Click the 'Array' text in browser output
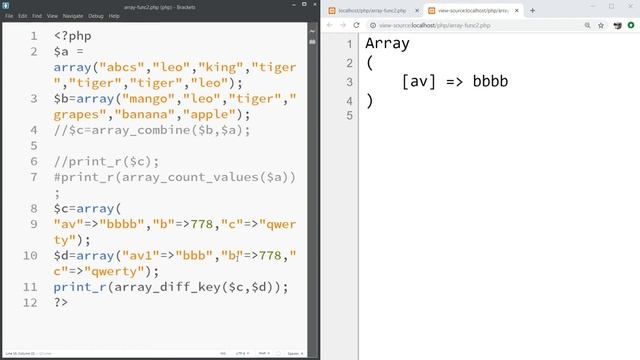Screen dimensions: 640x360 (387, 43)
